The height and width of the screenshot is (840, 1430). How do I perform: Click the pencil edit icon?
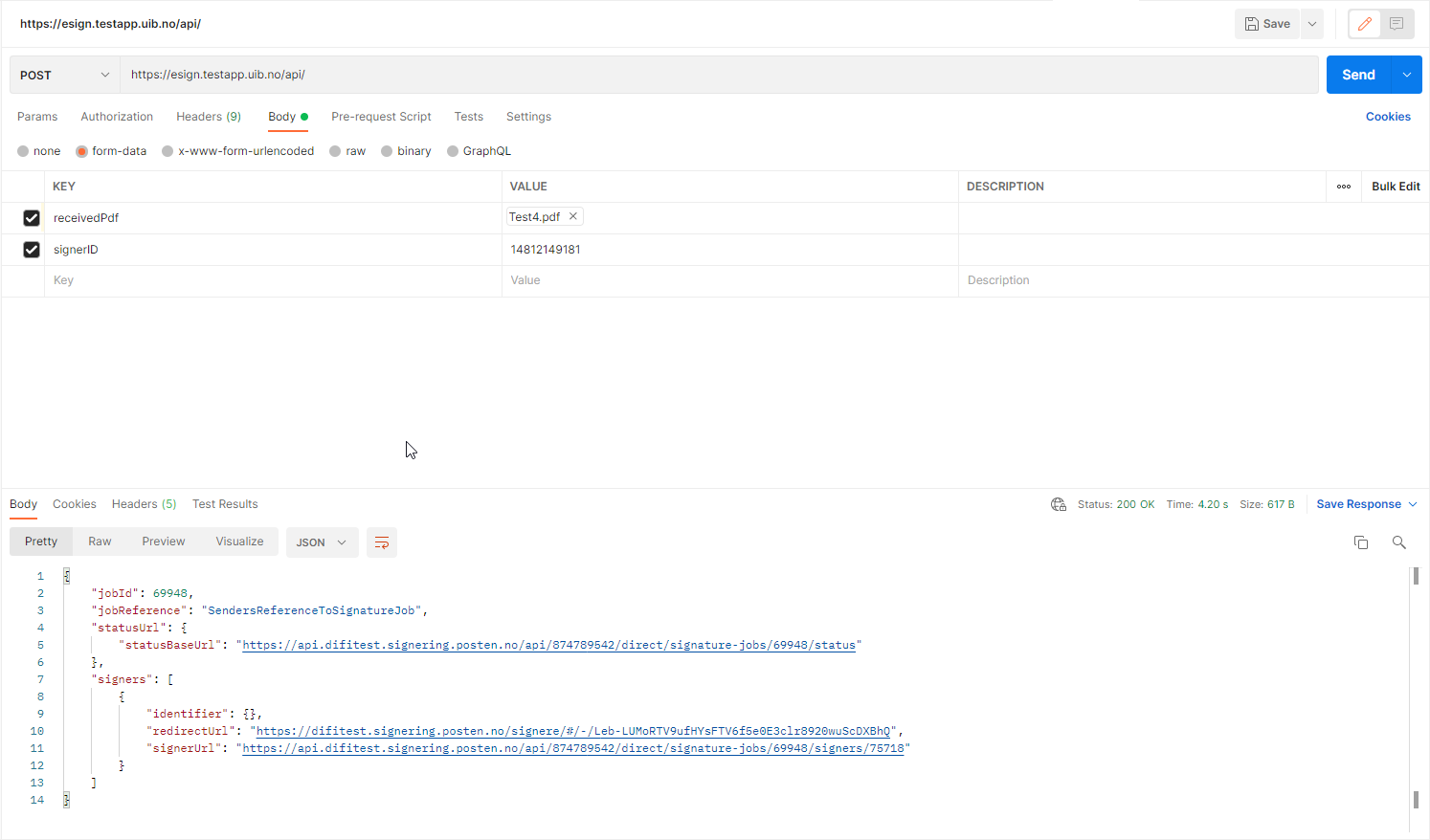click(x=1365, y=24)
